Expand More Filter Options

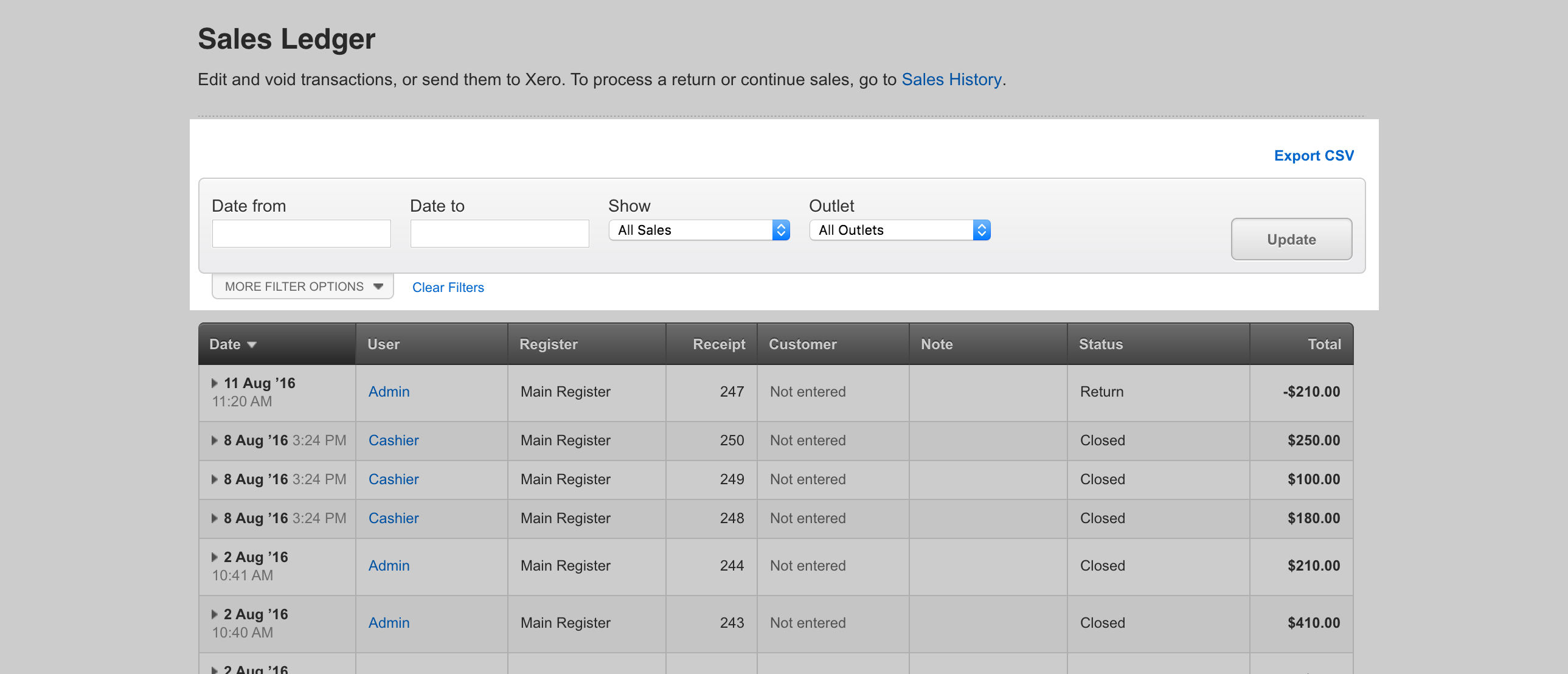coord(302,286)
